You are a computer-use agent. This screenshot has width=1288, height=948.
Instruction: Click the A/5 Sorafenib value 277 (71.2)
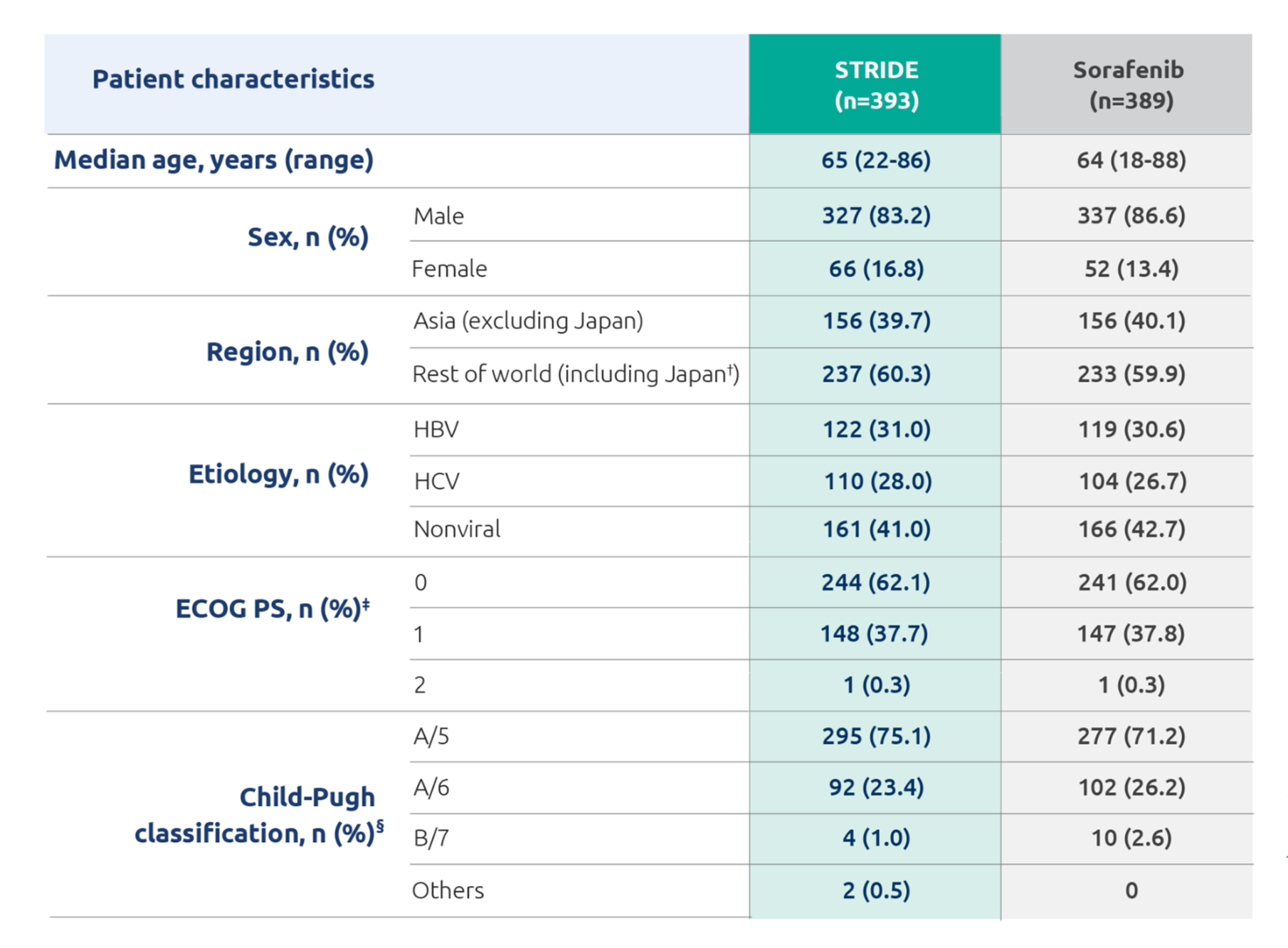pyautogui.click(x=1131, y=735)
